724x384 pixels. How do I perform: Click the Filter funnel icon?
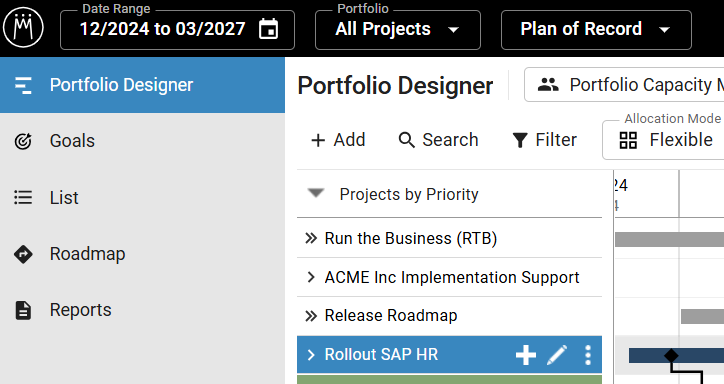pos(520,140)
